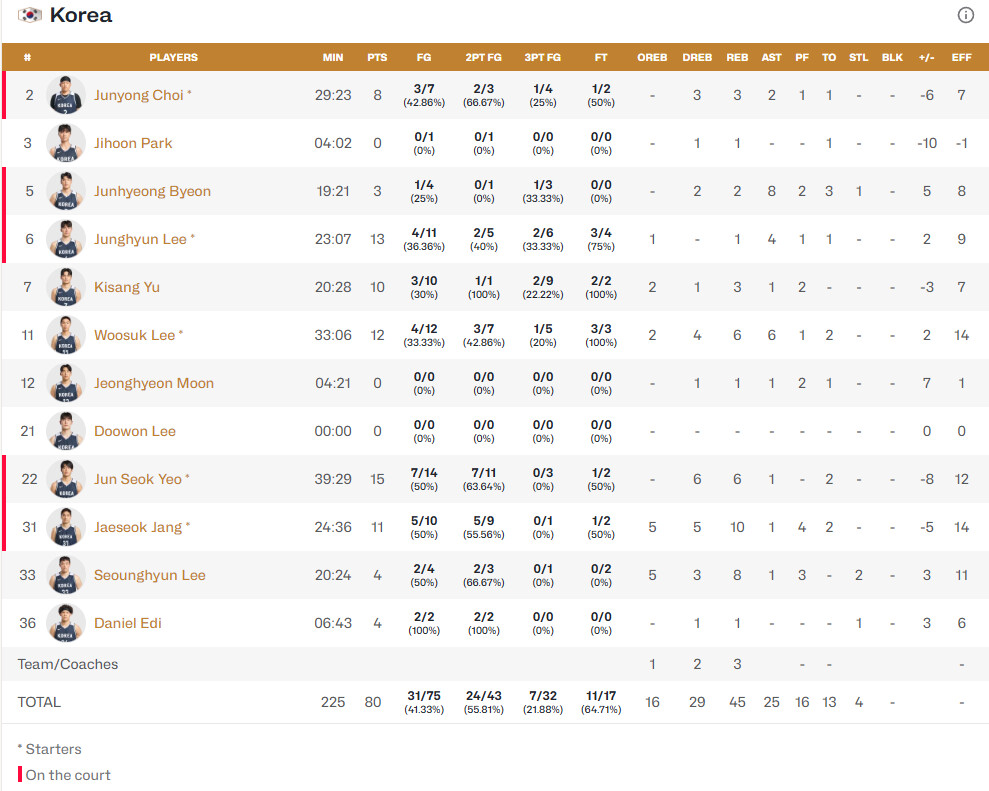
Task: Click the EFF column header
Action: (x=961, y=57)
